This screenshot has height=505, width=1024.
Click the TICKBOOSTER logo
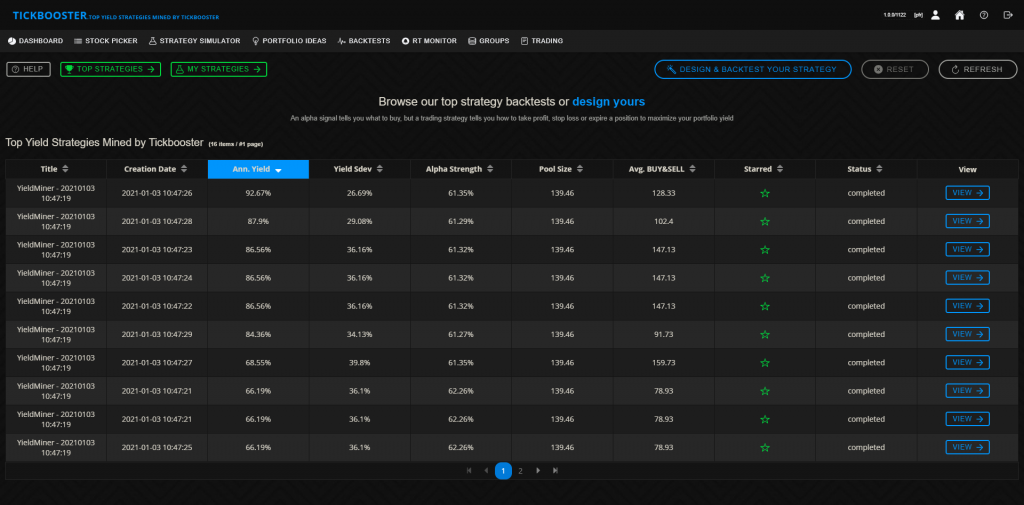point(50,14)
